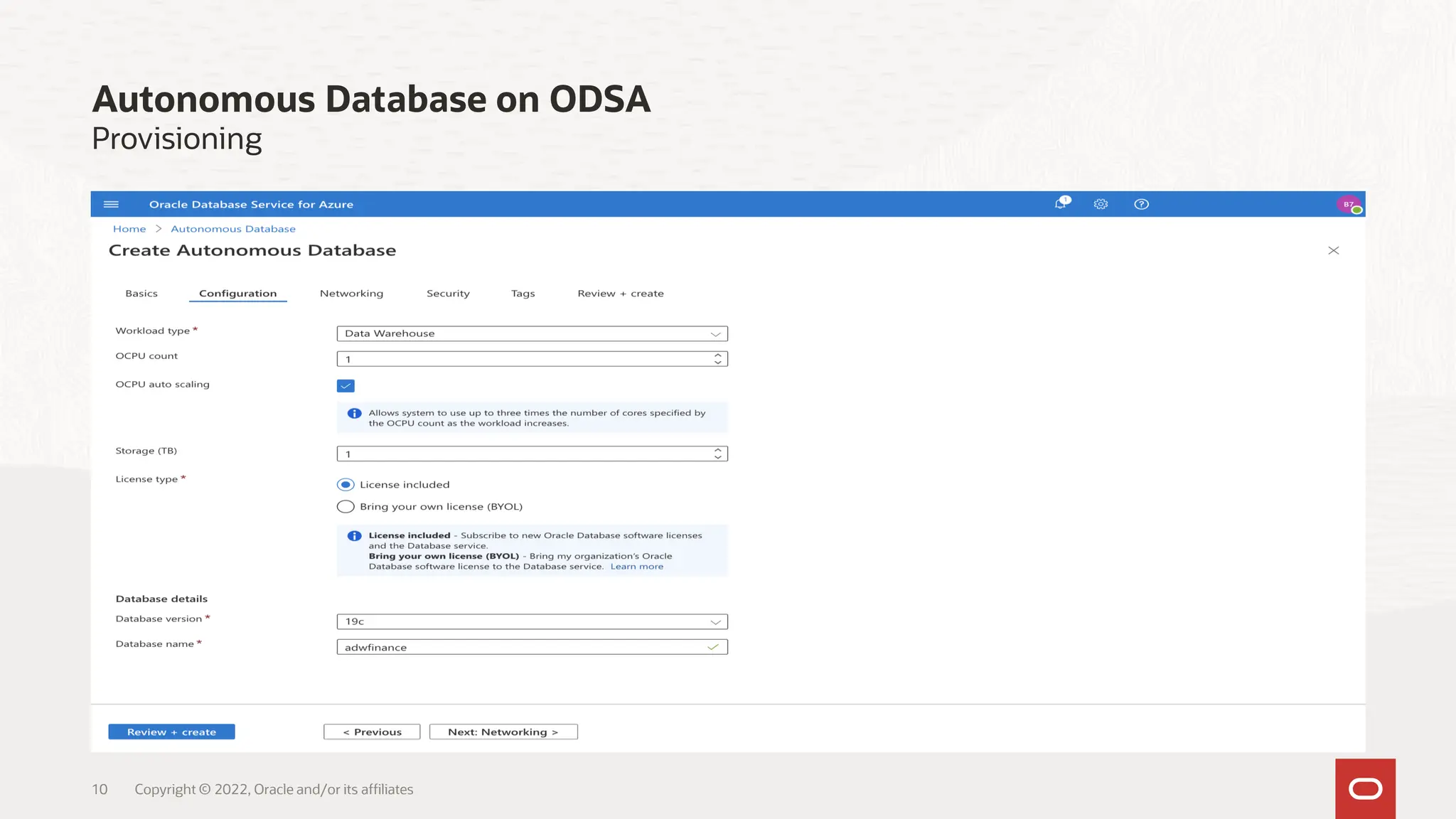
Task: Open the help question mark icon
Action: pos(1141,204)
